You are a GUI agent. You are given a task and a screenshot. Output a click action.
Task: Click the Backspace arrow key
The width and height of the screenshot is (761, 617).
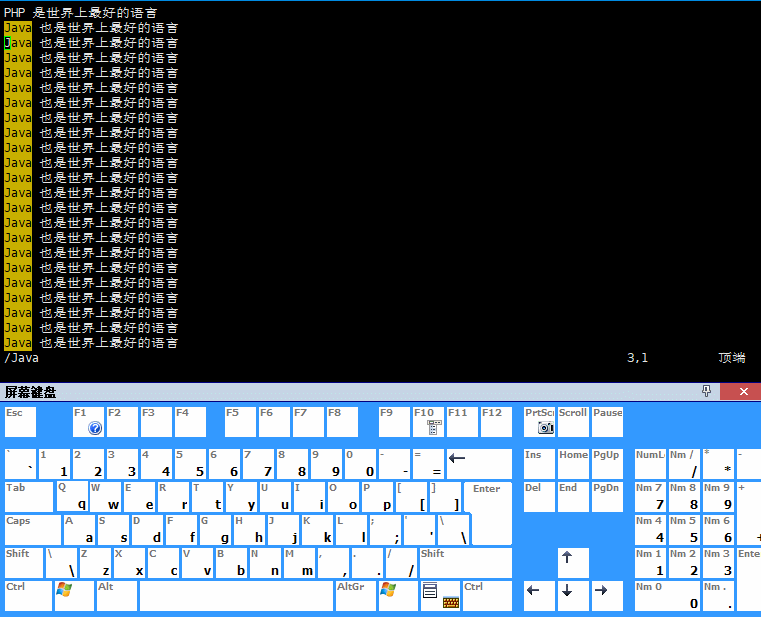tap(479, 464)
